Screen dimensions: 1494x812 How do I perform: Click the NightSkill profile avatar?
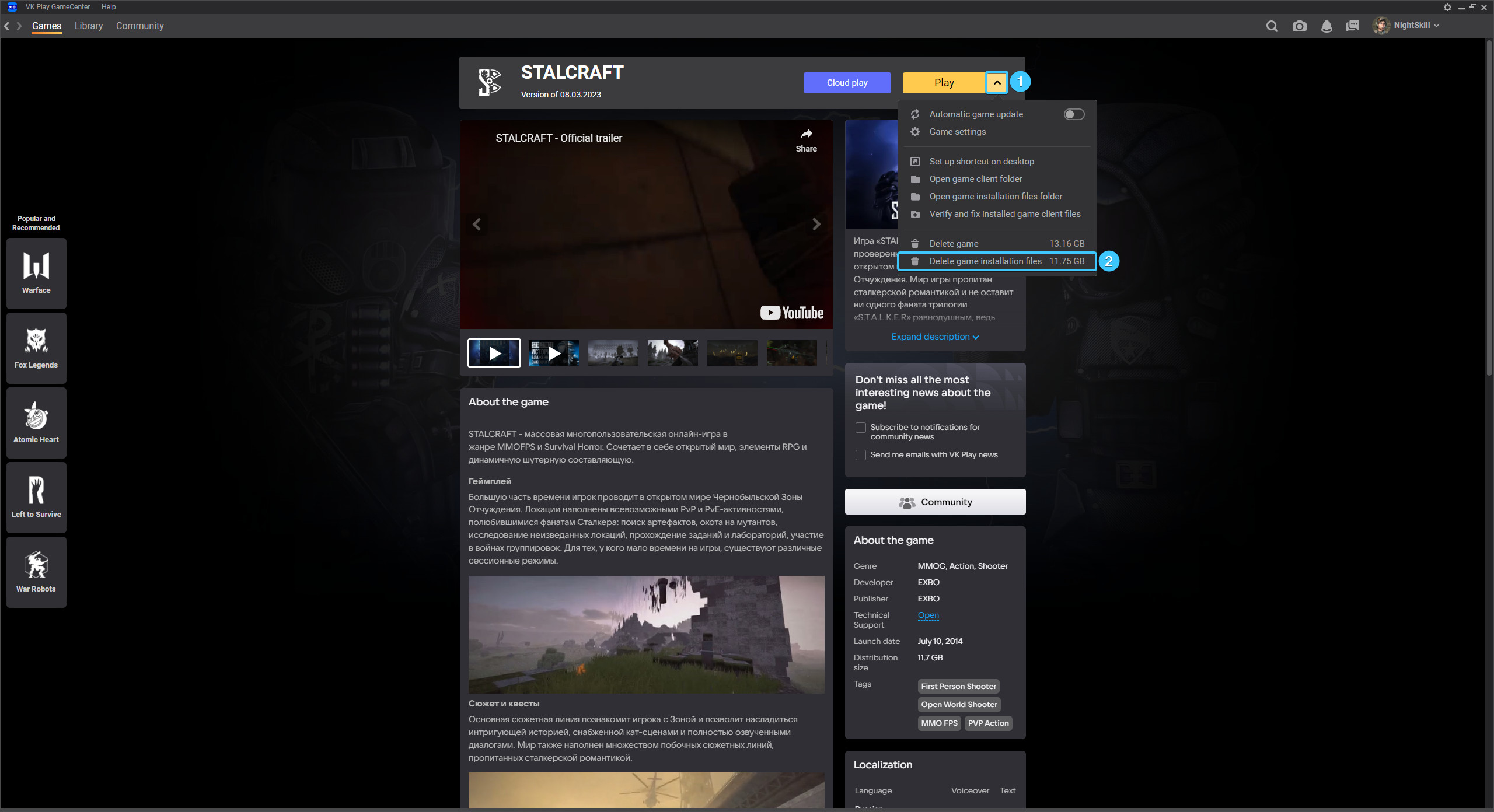pos(1381,25)
